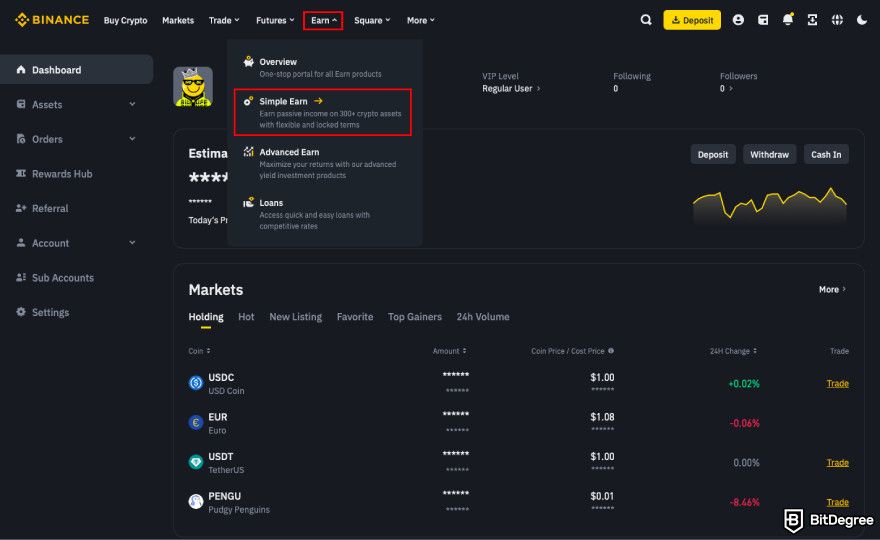
Task: Click the EUR coin icon
Action: click(196, 422)
